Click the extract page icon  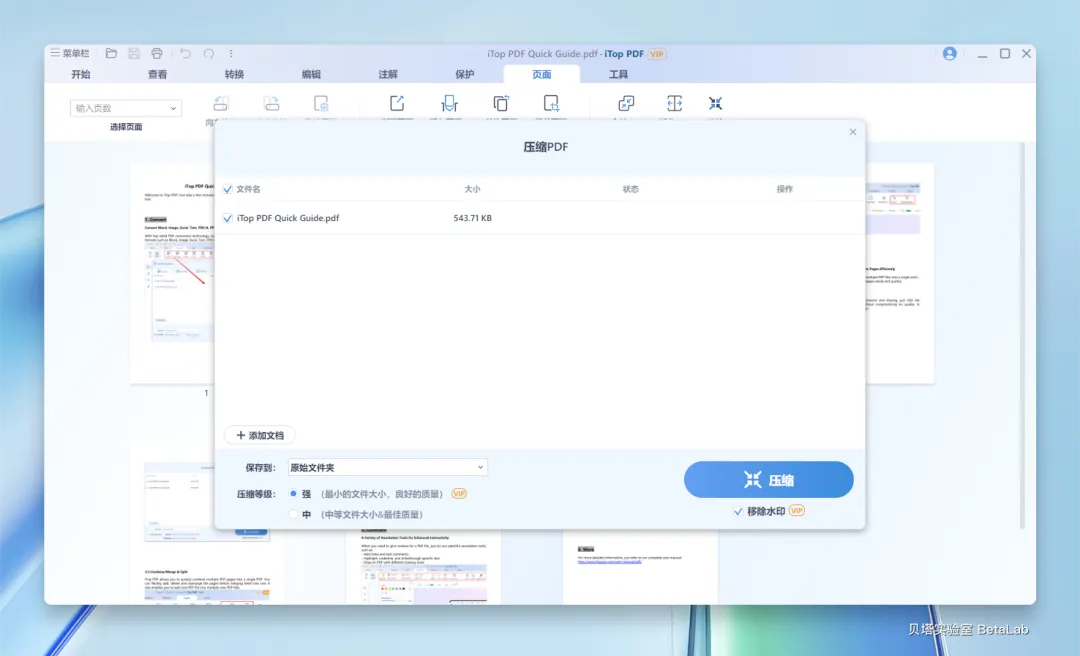pos(397,103)
